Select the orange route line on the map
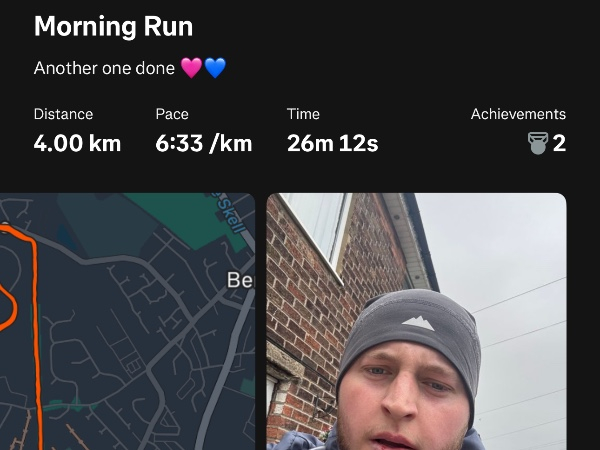This screenshot has height=450, width=600. (36, 325)
